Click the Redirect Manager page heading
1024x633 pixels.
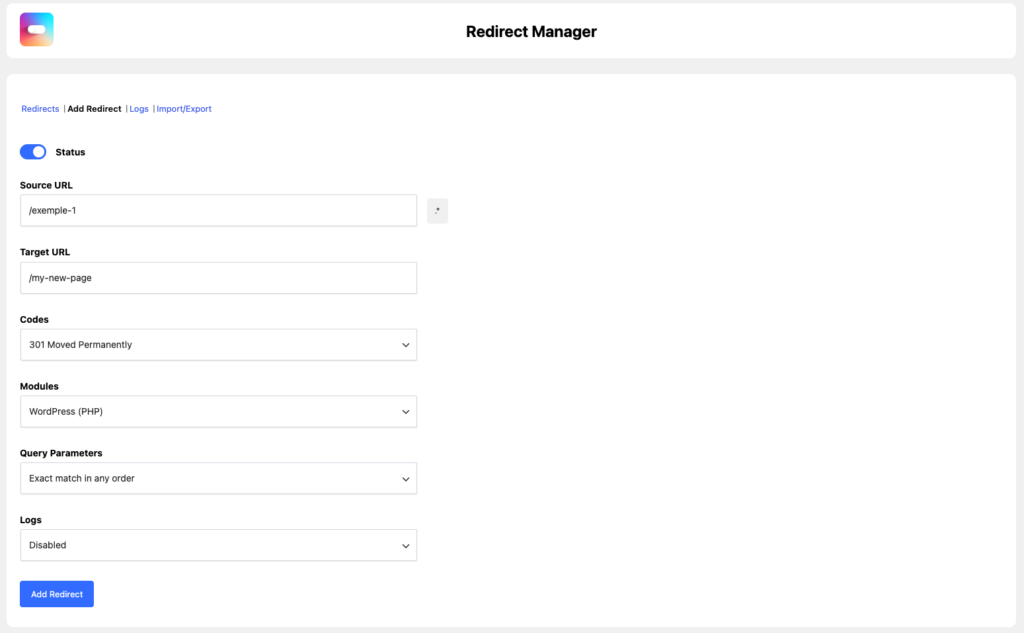531,32
